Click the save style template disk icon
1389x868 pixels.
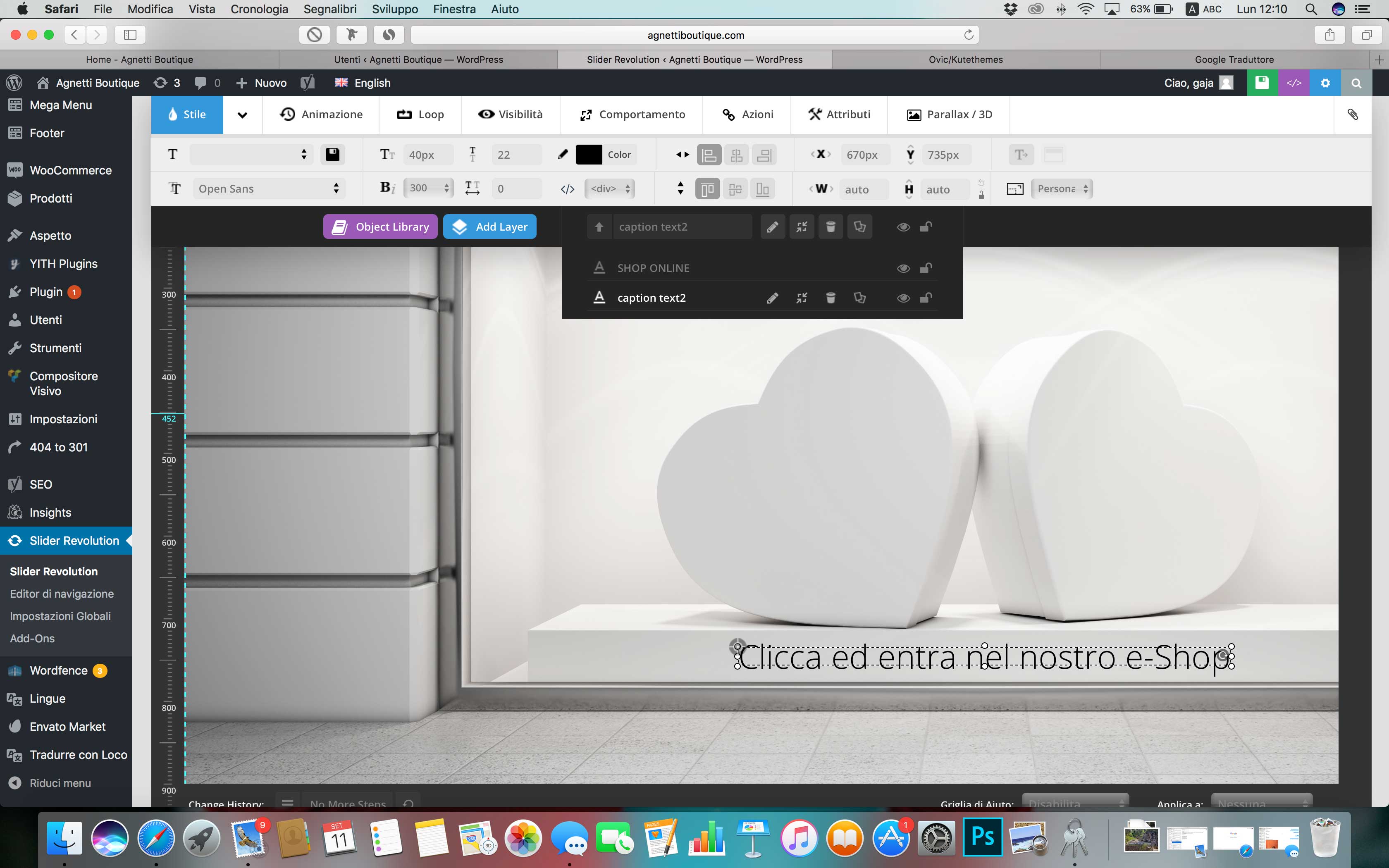pyautogui.click(x=333, y=155)
